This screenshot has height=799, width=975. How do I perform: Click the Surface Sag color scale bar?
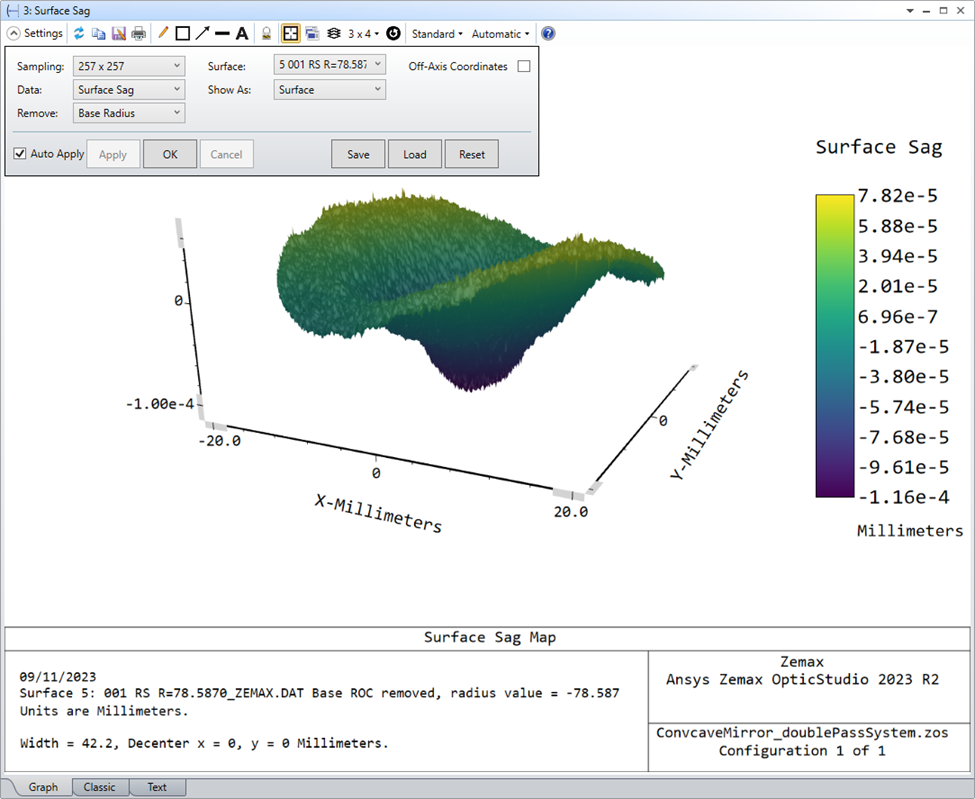[x=834, y=346]
